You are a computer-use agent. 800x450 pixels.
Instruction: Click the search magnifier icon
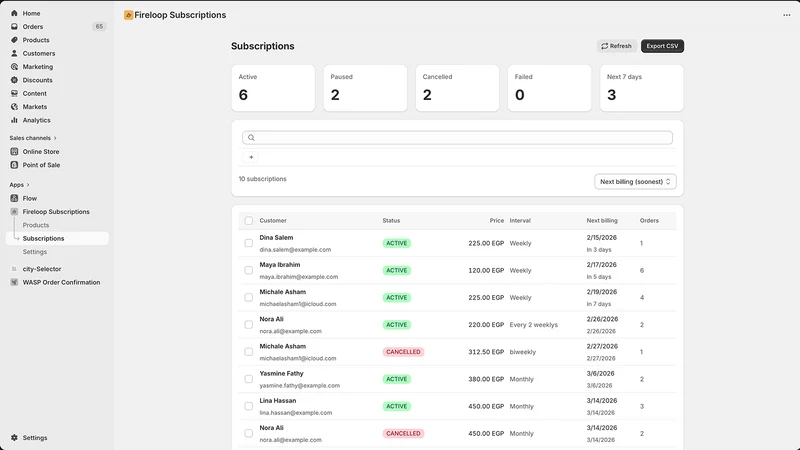click(x=251, y=138)
